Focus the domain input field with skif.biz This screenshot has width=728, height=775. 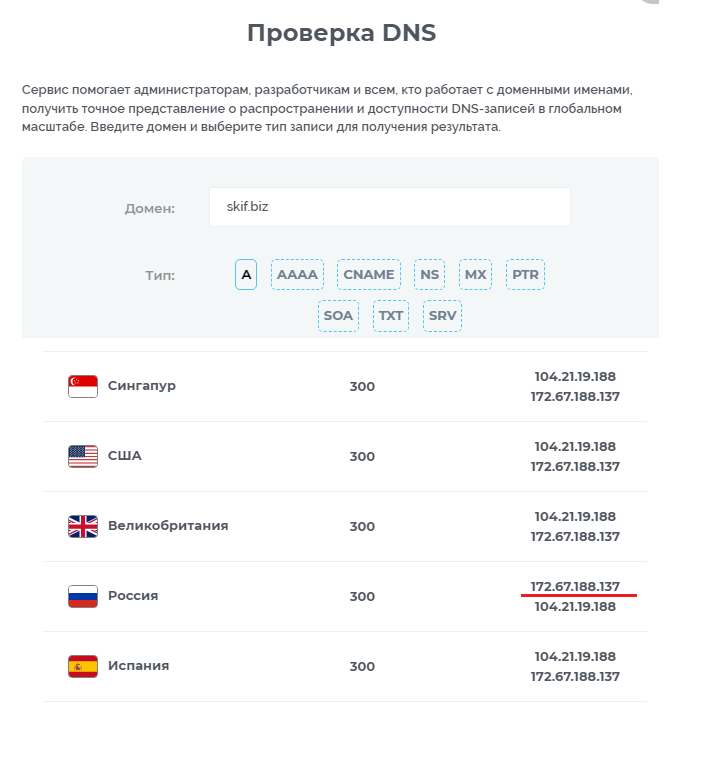(390, 207)
